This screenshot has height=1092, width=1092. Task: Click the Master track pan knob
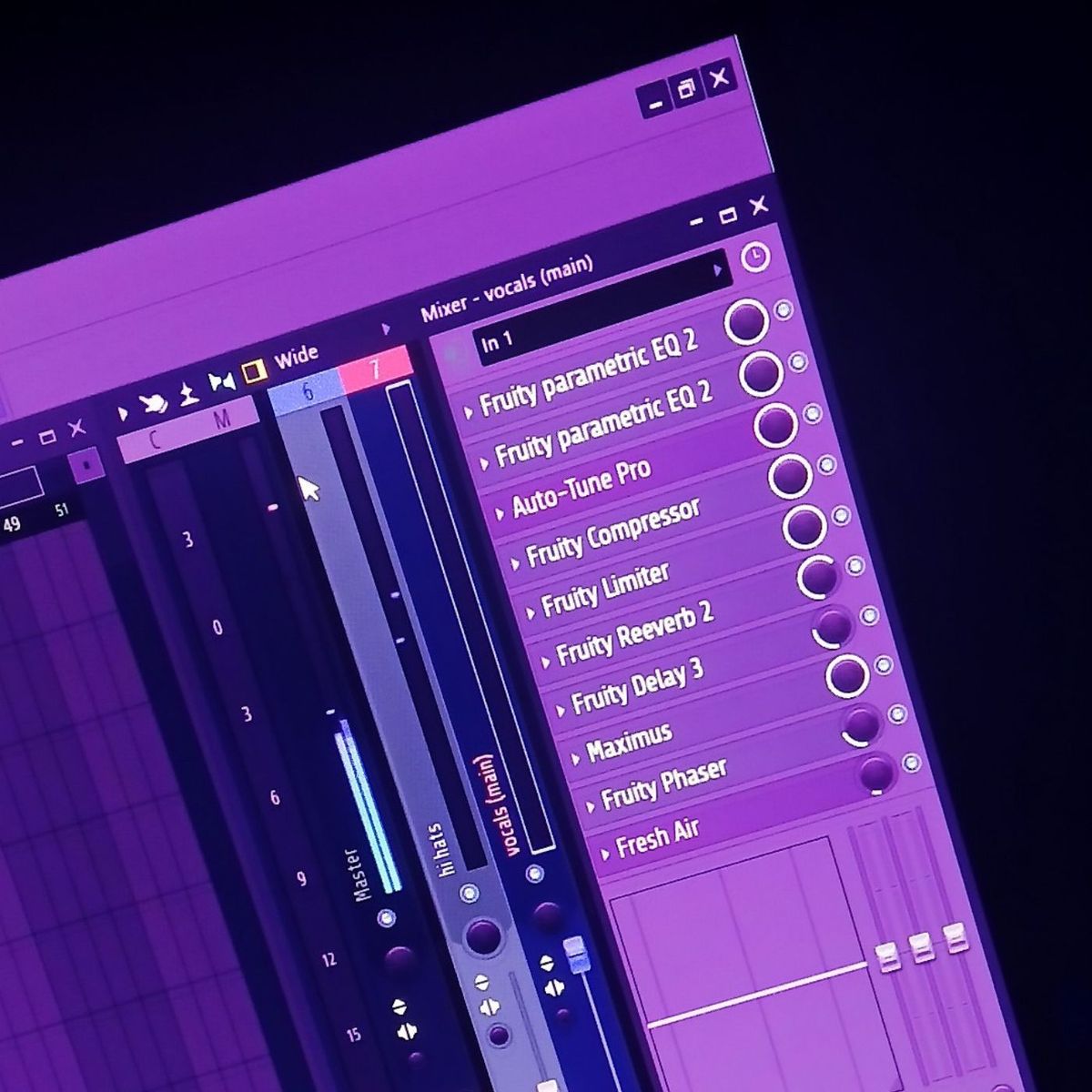click(398, 959)
